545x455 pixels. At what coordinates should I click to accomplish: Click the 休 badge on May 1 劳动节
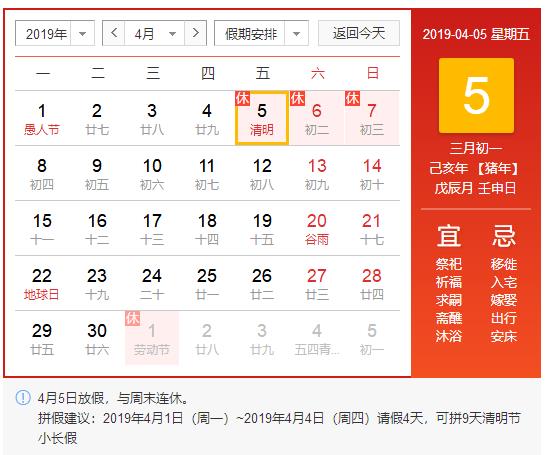[x=132, y=318]
